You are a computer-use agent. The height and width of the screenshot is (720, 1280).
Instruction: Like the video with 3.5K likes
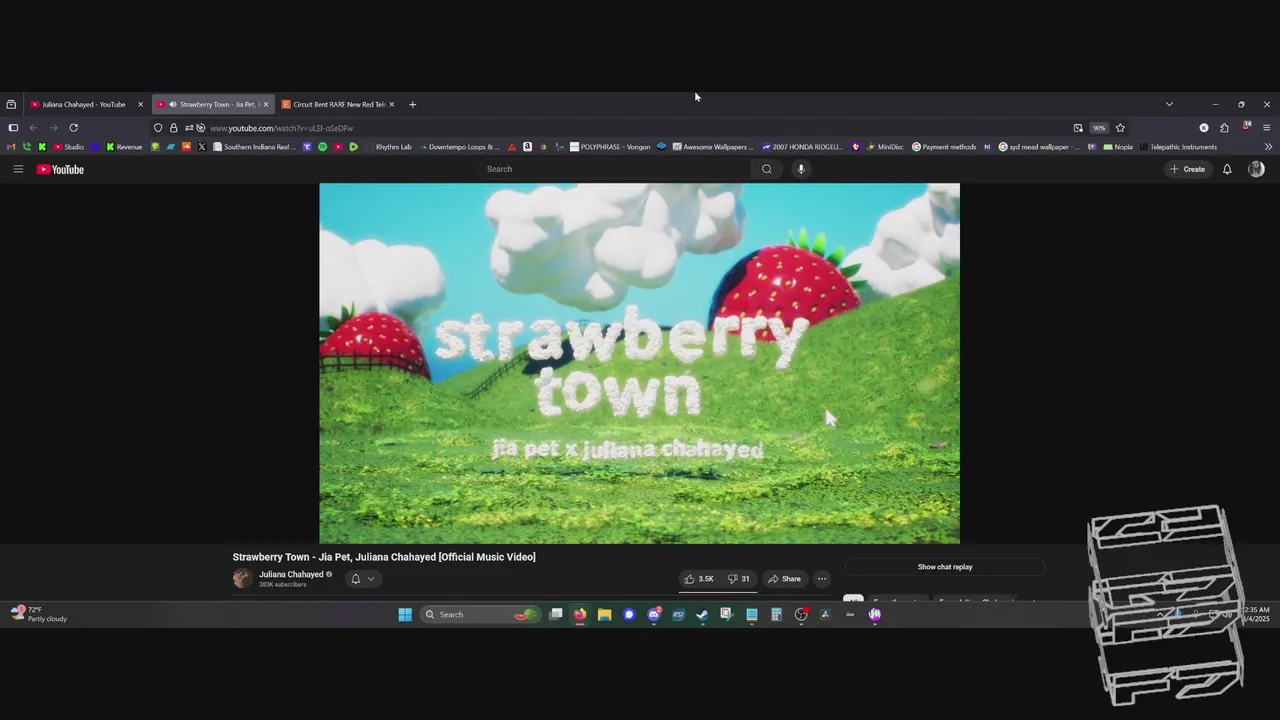(699, 579)
